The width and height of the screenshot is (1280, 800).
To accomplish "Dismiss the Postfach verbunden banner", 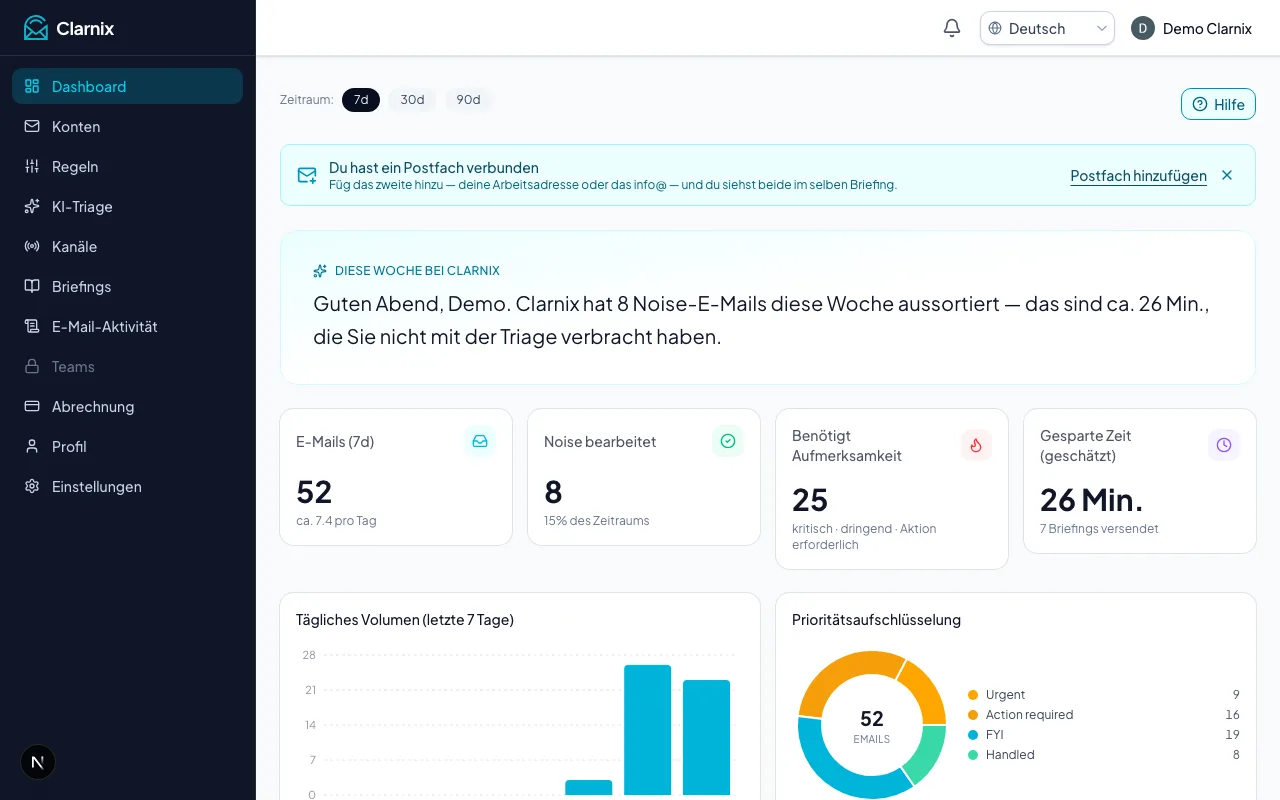I will [x=1227, y=175].
